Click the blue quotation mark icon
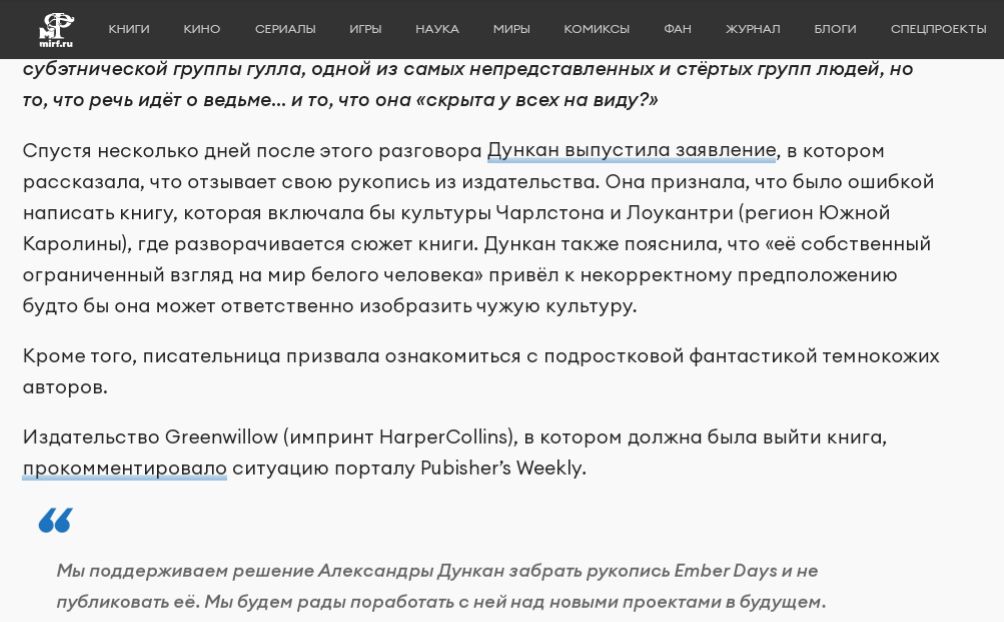 click(56, 520)
